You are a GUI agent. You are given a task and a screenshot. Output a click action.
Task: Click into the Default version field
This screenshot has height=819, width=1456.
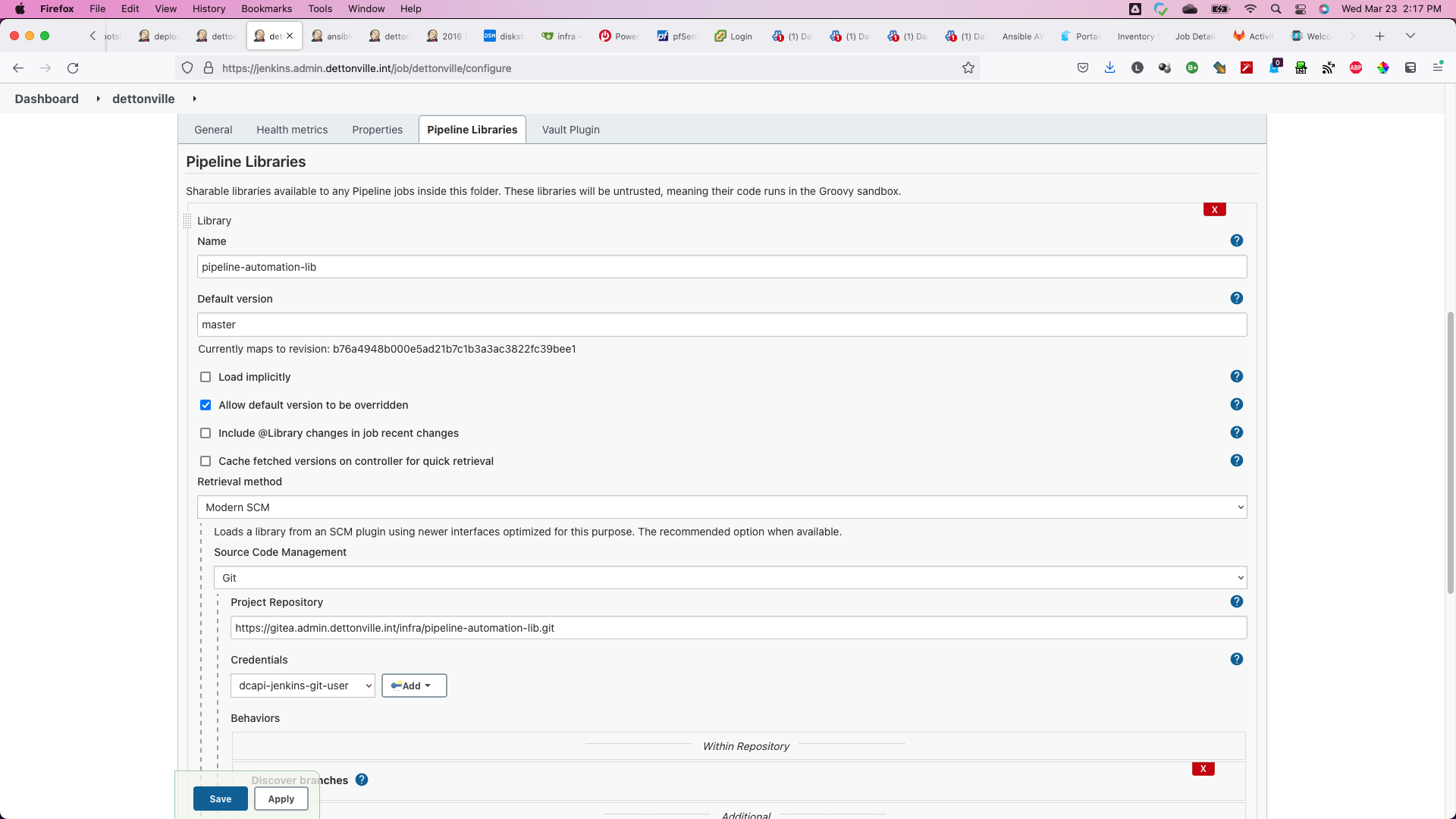(721, 325)
